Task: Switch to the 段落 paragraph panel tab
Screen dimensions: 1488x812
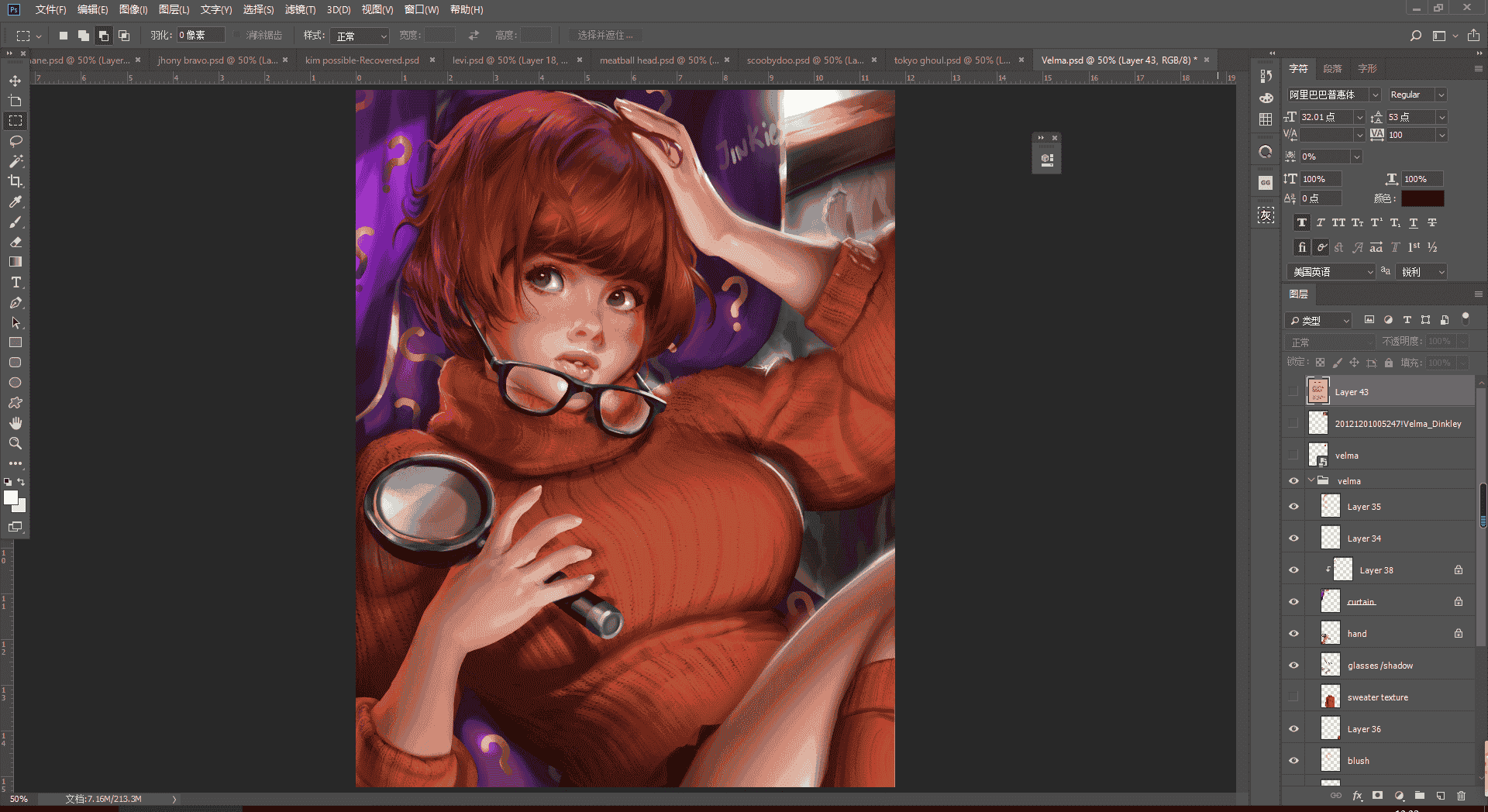Action: point(1332,69)
